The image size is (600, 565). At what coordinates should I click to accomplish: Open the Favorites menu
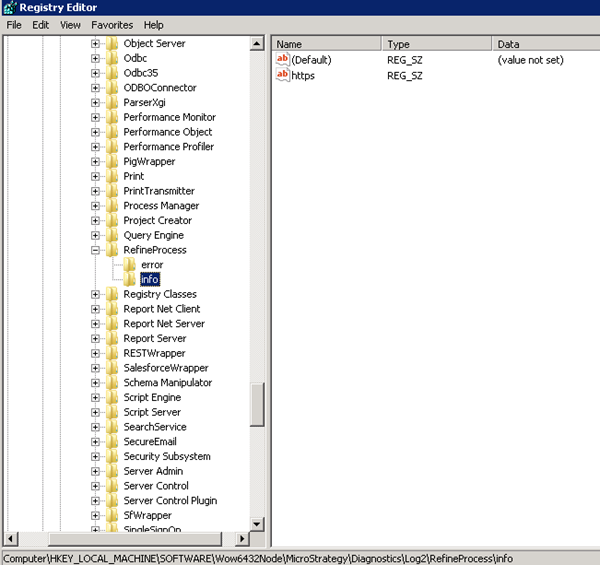pos(111,24)
